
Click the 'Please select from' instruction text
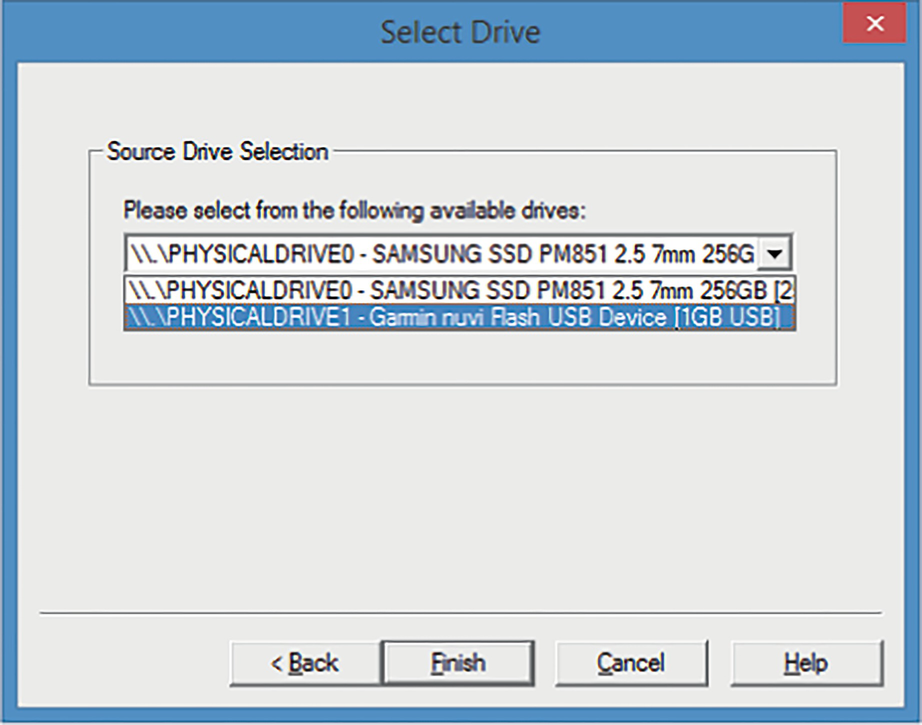coord(354,211)
